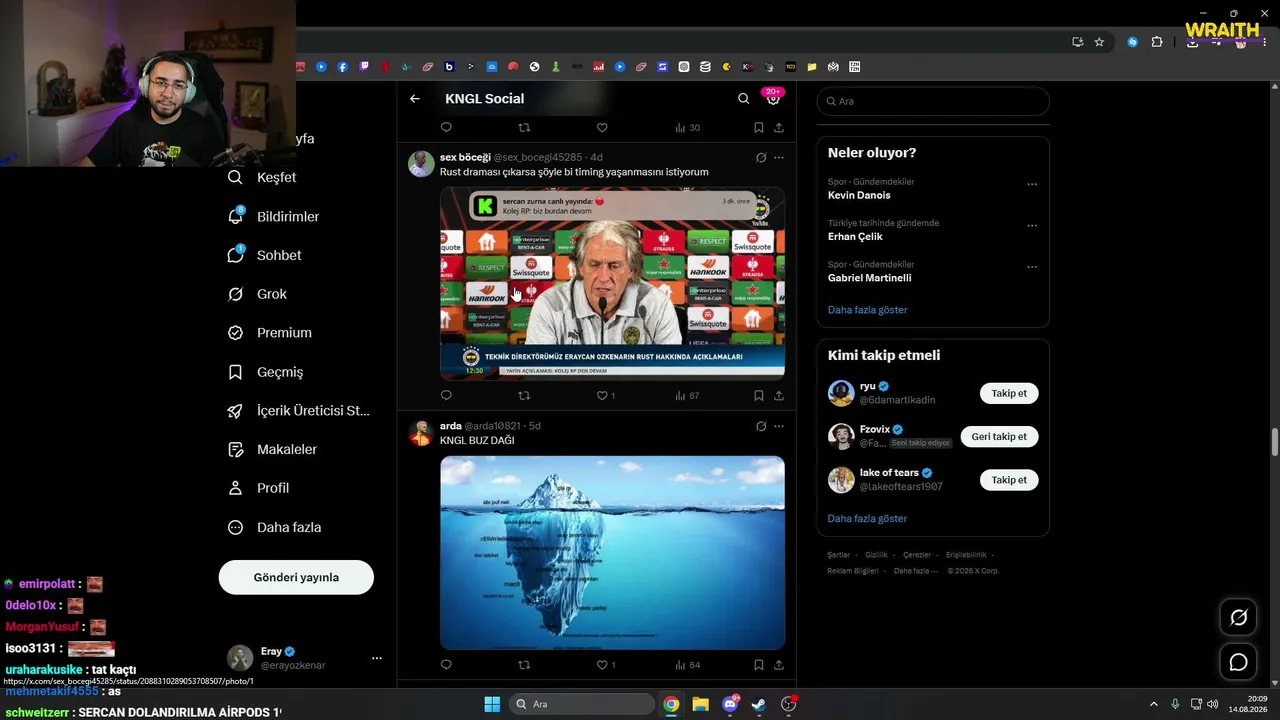This screenshot has height=720, width=1280.
Task: View analytics showing 64 views
Action: click(687, 665)
